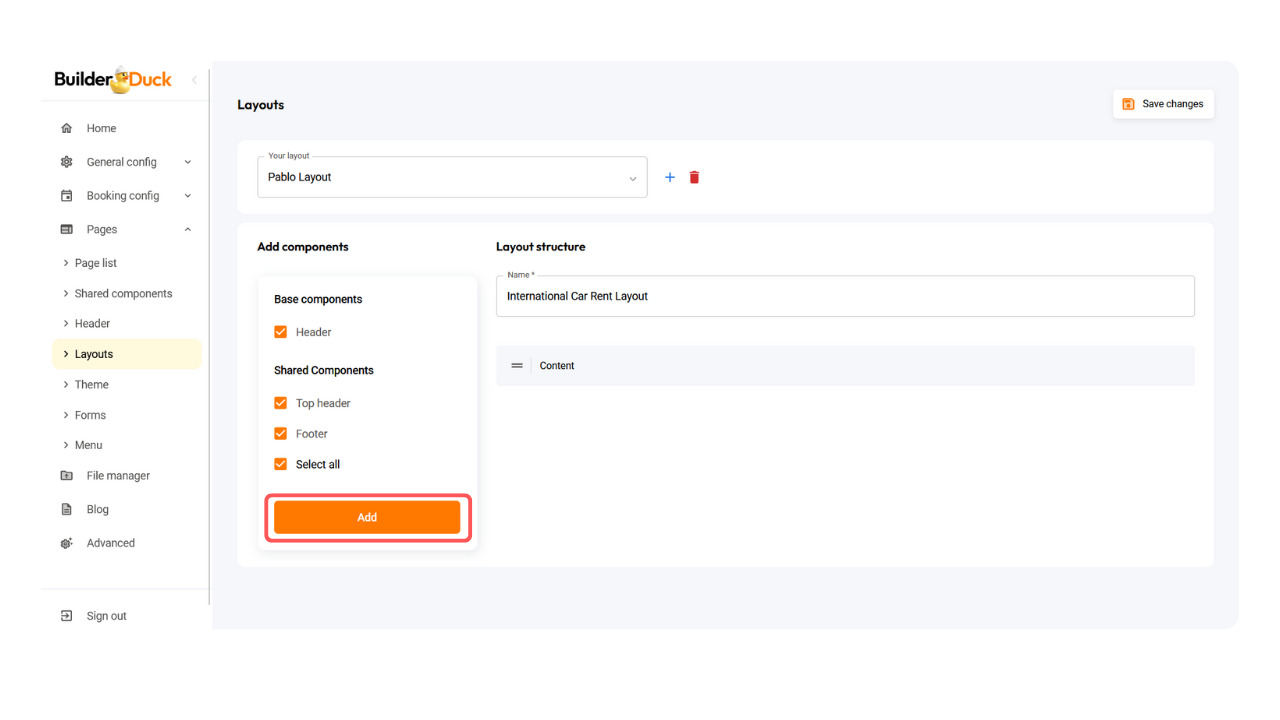The height and width of the screenshot is (720, 1280).
Task: Click the layout Name input field
Action: point(845,296)
